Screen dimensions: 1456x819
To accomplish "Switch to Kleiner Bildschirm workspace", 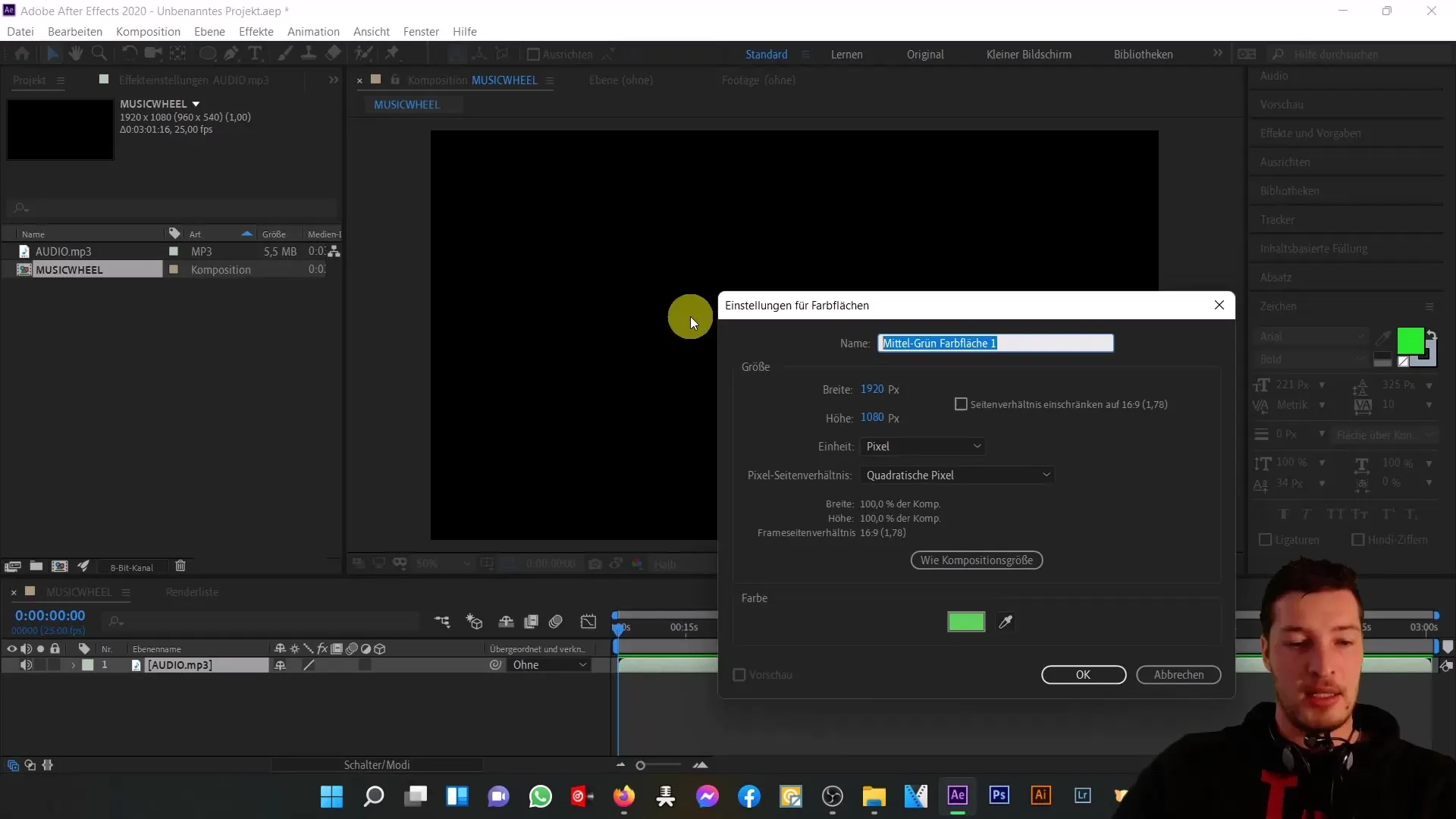I will (1028, 55).
